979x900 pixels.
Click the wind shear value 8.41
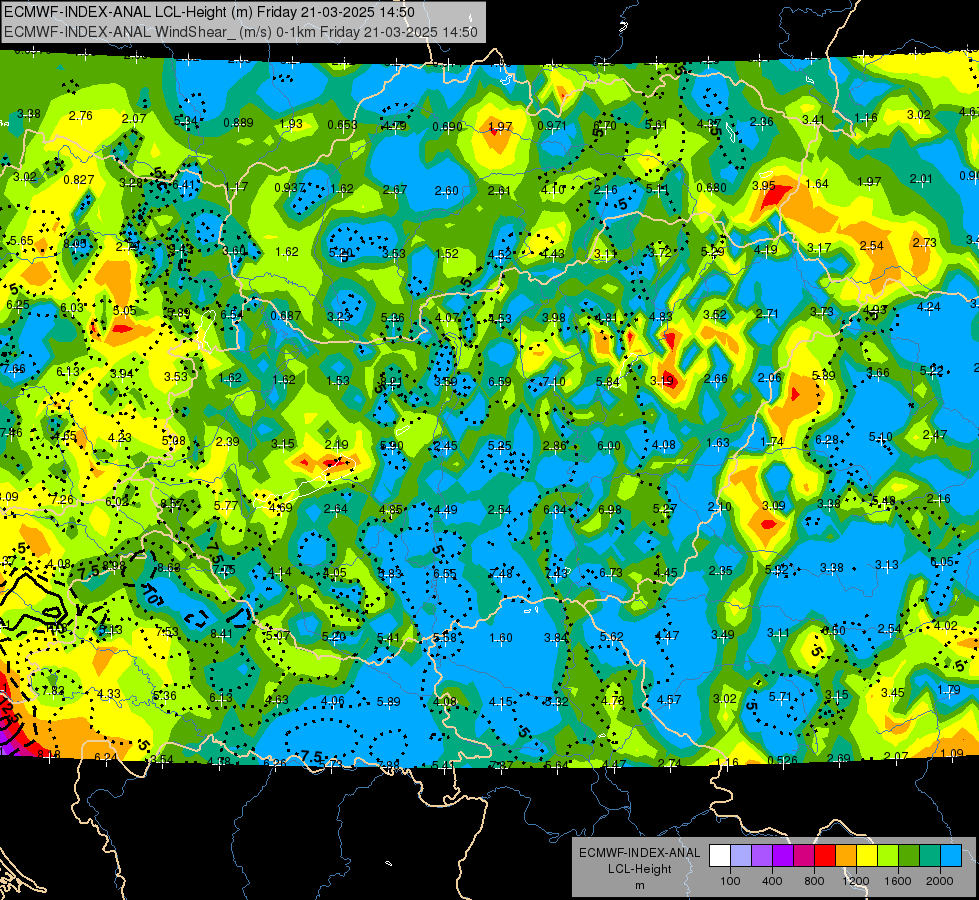[222, 634]
